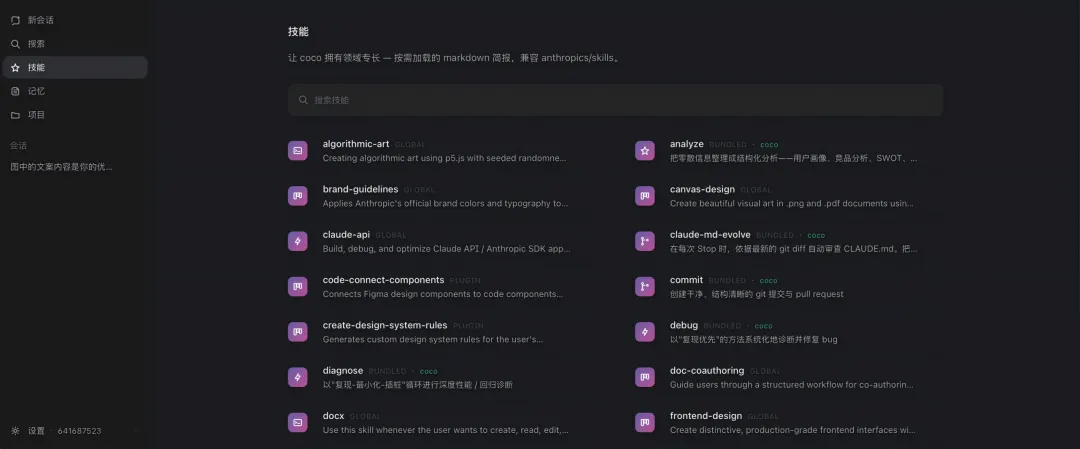Start a new chat via 新会话
The width and height of the screenshot is (1080, 449).
click(75, 21)
